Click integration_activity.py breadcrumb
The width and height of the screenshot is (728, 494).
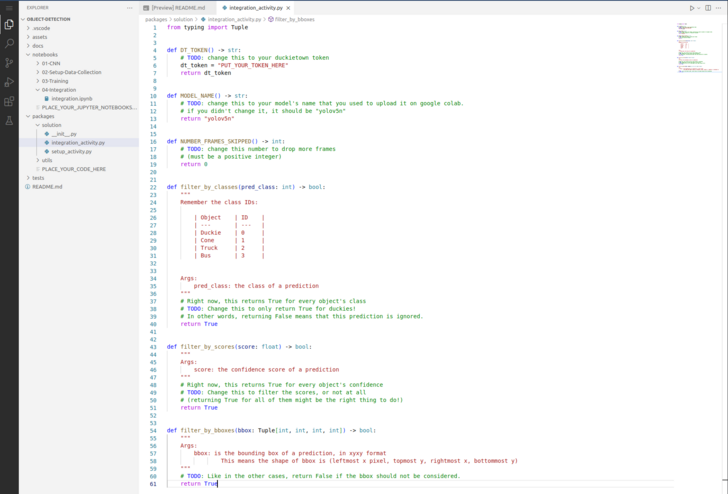point(234,20)
